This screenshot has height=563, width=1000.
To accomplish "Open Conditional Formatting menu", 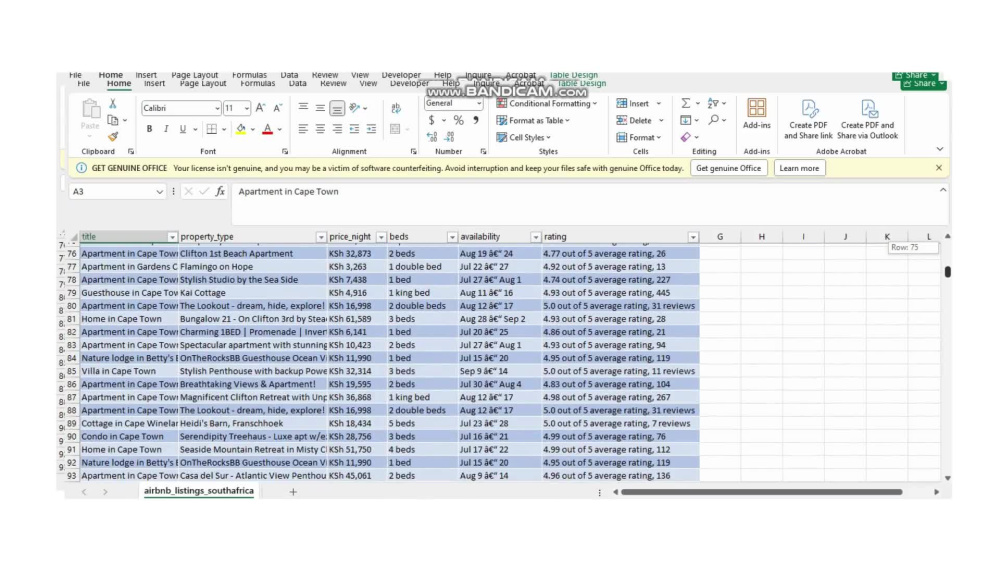I will point(547,103).
